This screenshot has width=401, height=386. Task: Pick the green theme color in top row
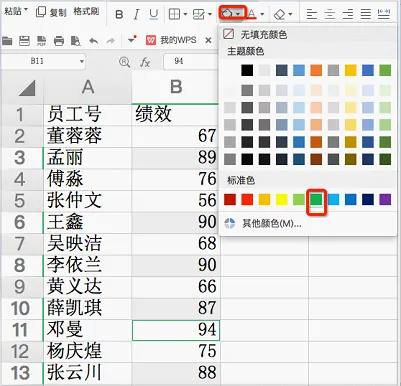pos(385,70)
